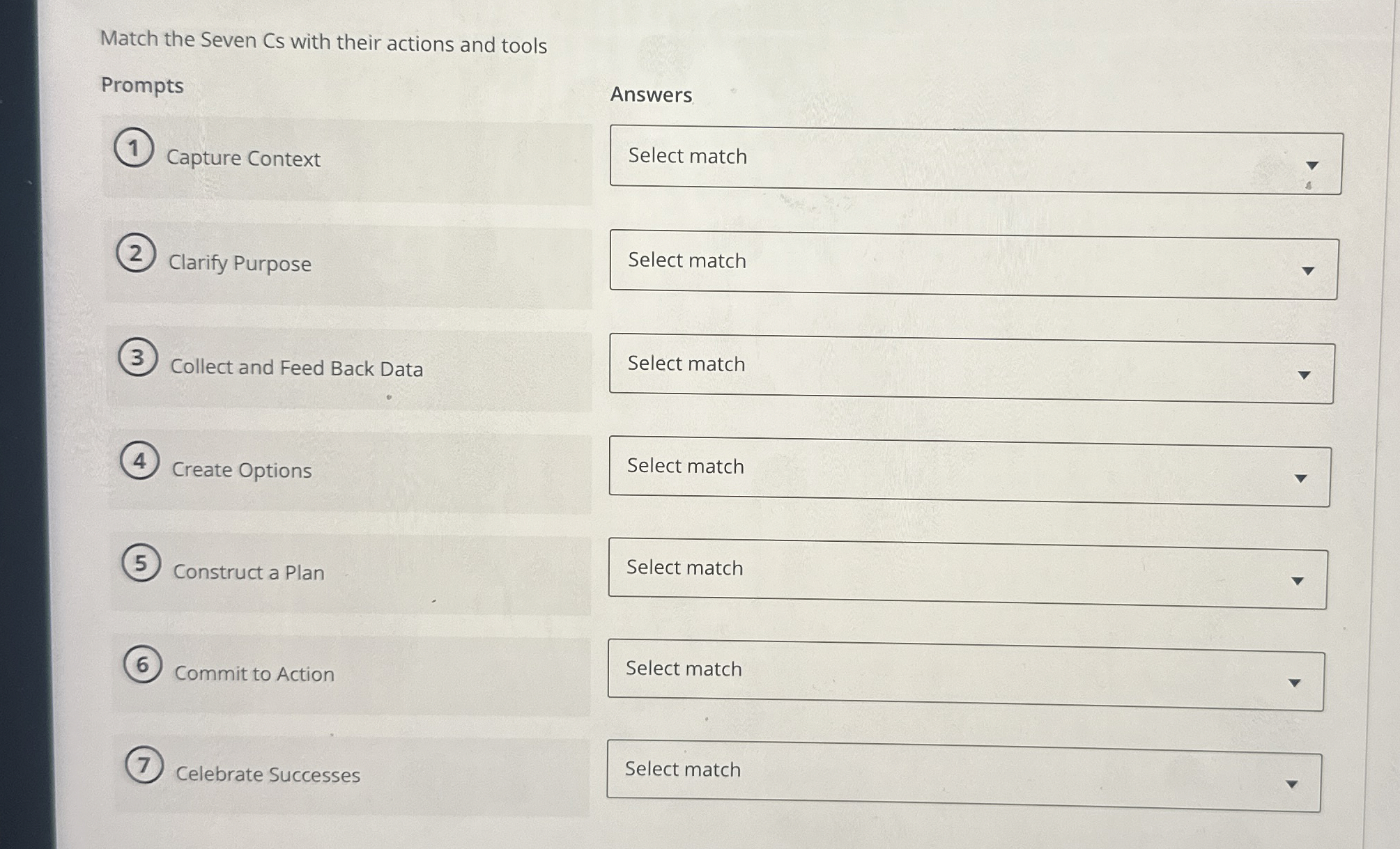Click the question title Match the Seven Cs
The image size is (1400, 849).
(x=323, y=43)
